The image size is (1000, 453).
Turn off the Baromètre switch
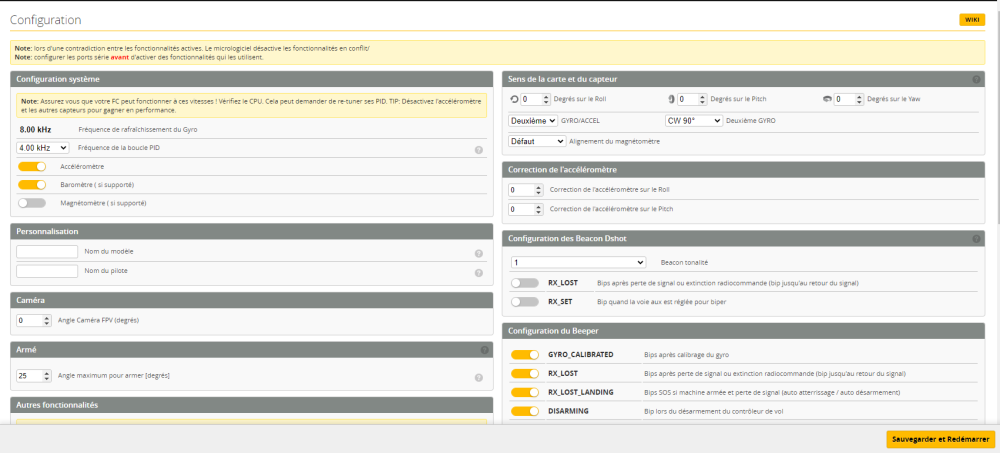[x=32, y=185]
